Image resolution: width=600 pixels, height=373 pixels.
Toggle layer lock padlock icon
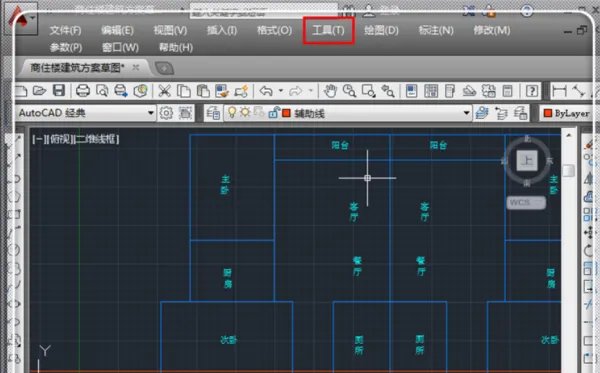273,112
